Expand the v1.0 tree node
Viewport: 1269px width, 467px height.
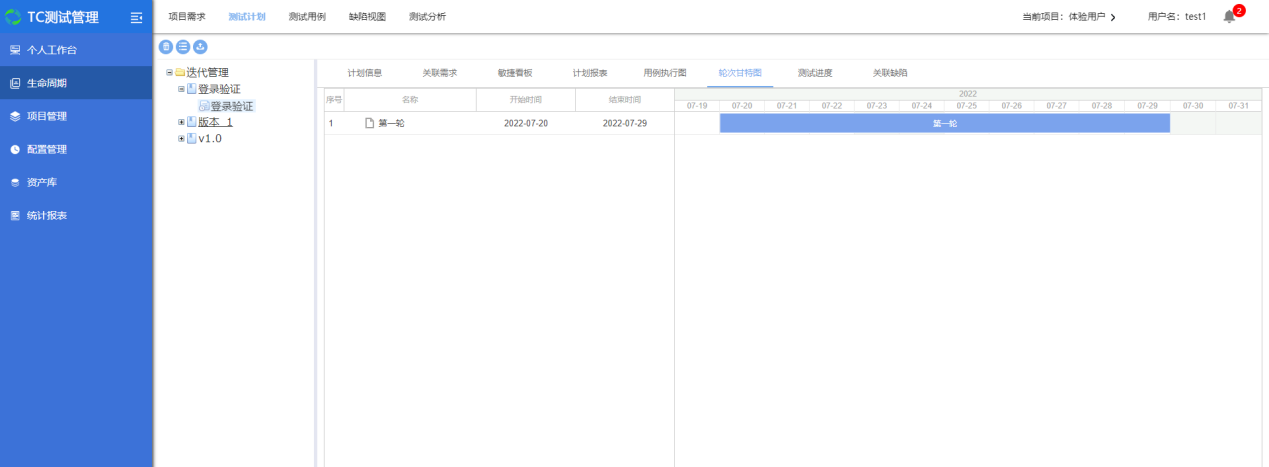181,139
